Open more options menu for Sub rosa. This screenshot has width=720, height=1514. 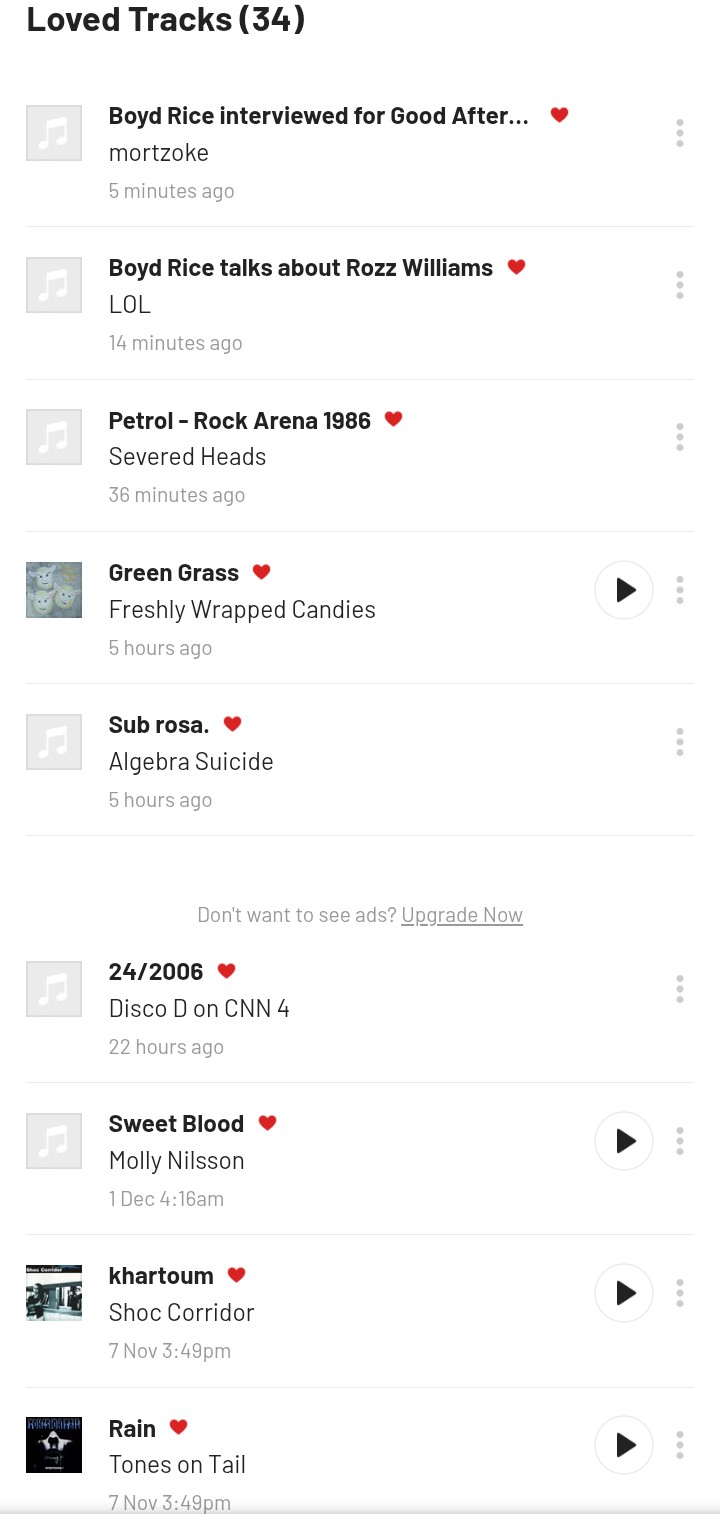point(680,742)
